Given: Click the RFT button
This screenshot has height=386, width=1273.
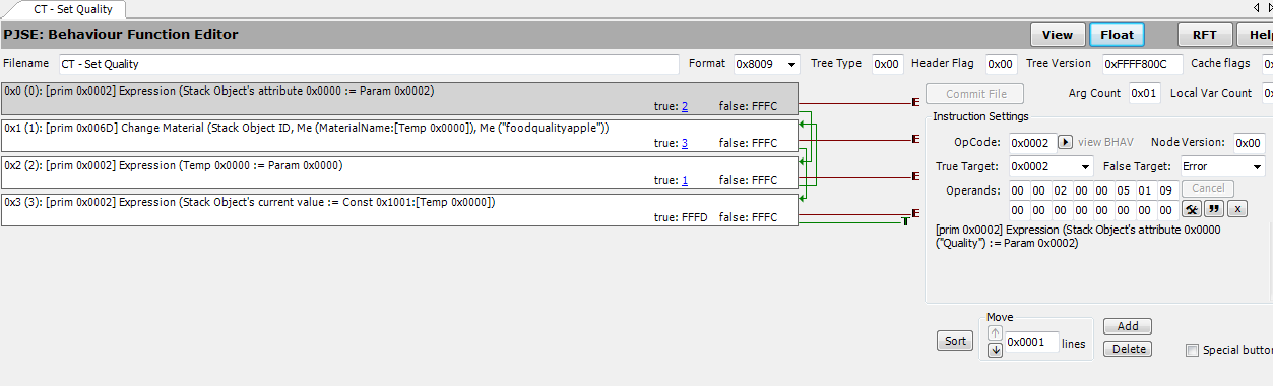Looking at the screenshot, I should pyautogui.click(x=1205, y=34).
